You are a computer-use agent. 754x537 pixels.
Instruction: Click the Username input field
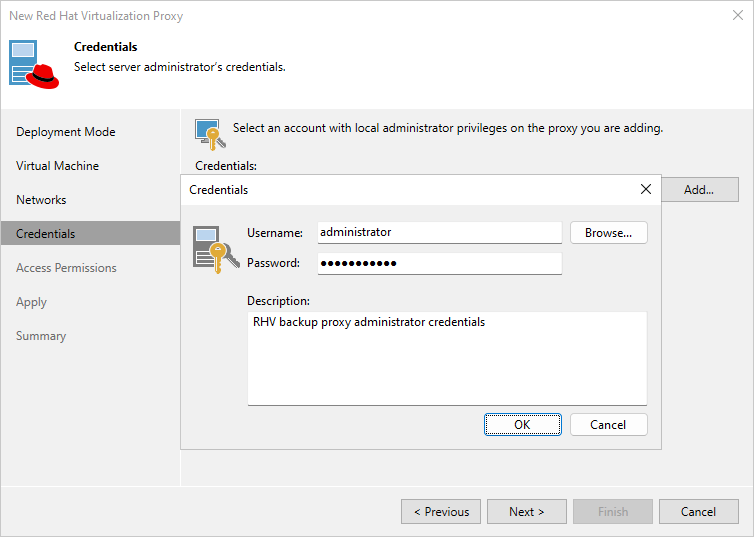tap(439, 232)
